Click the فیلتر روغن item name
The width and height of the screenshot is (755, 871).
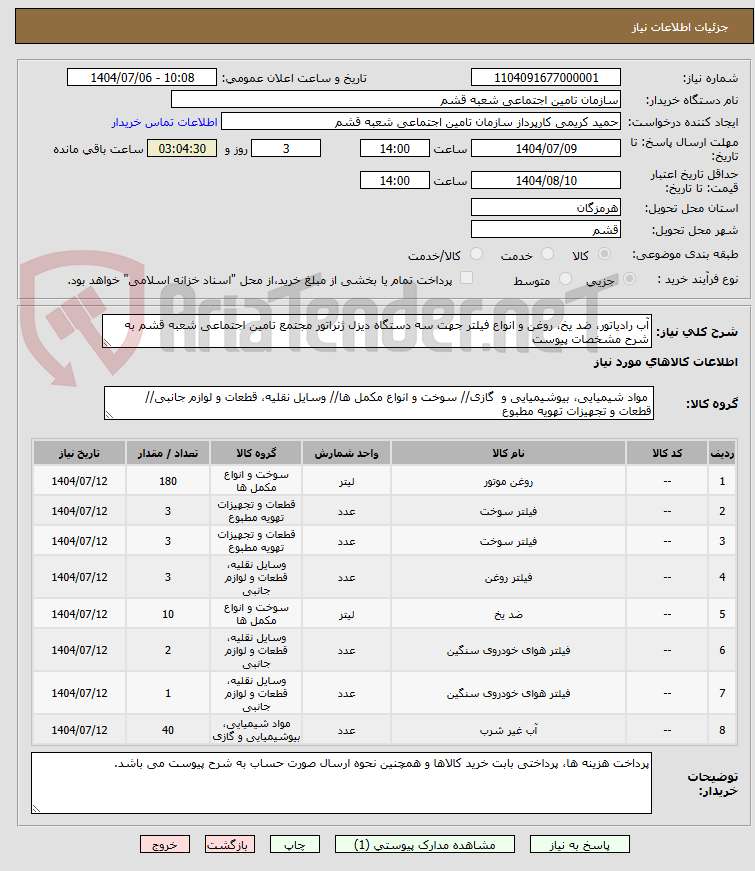coord(508,578)
